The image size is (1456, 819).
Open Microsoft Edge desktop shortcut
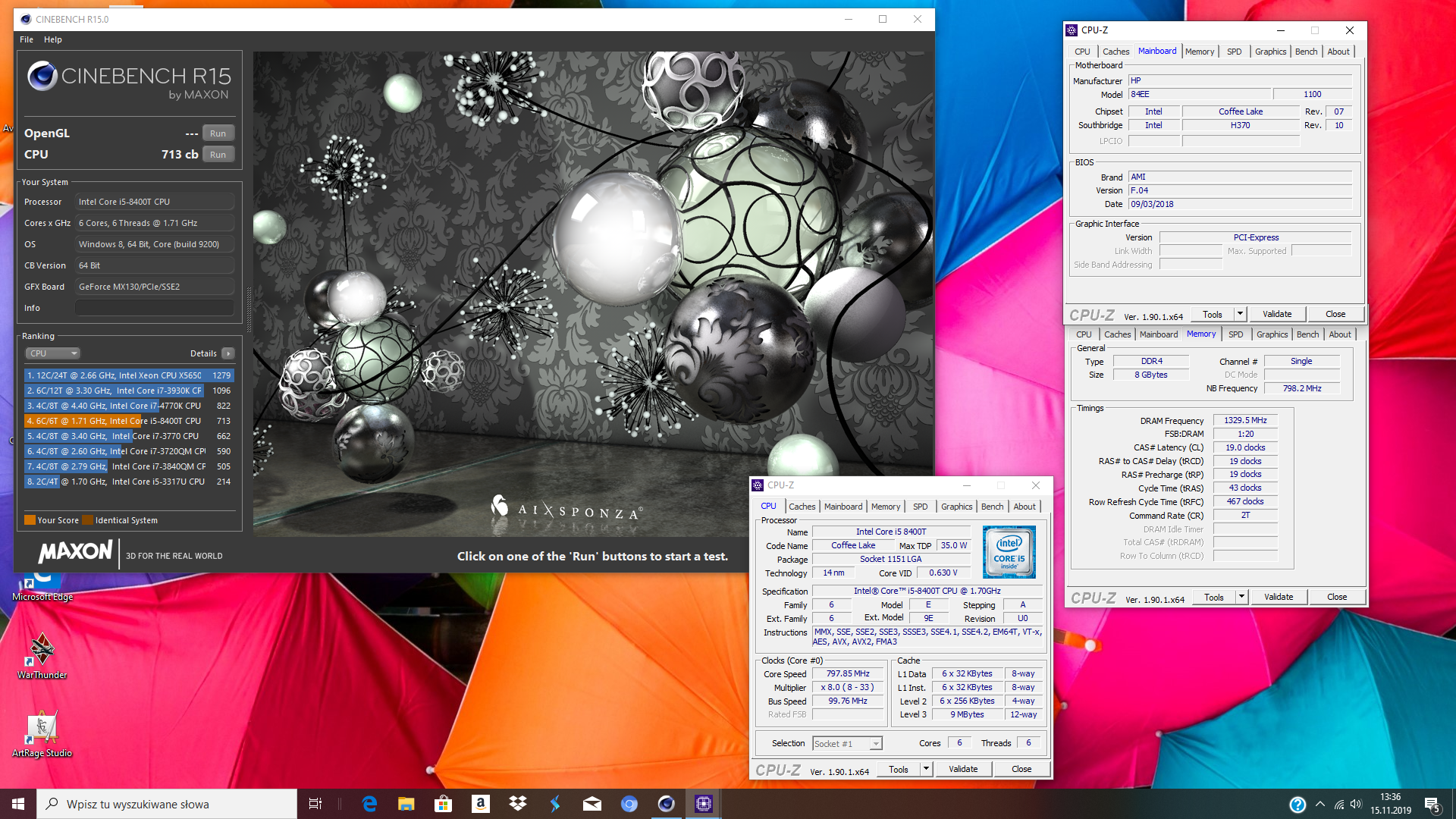[42, 588]
